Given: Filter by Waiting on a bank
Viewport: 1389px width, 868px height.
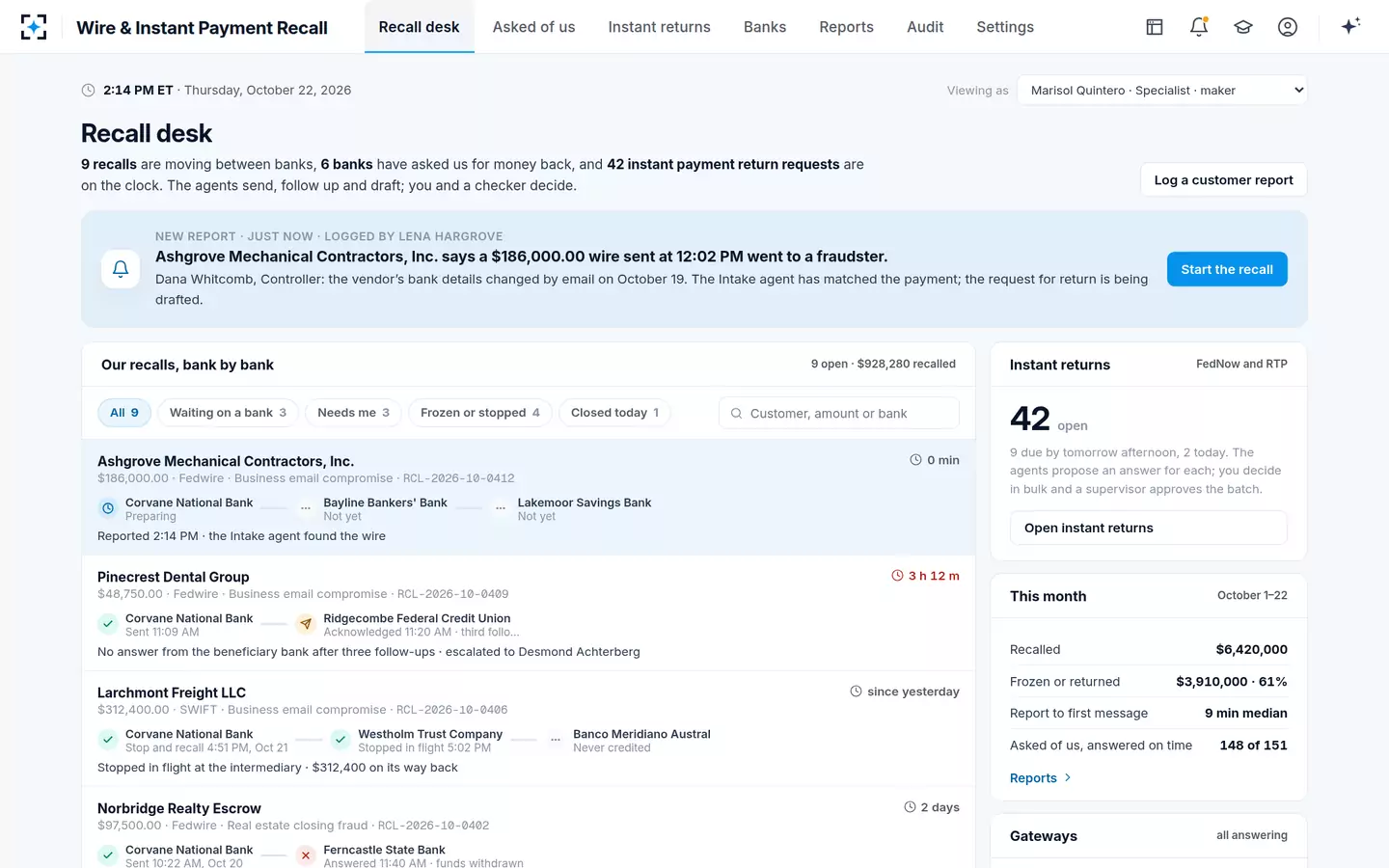Looking at the screenshot, I should click(228, 413).
